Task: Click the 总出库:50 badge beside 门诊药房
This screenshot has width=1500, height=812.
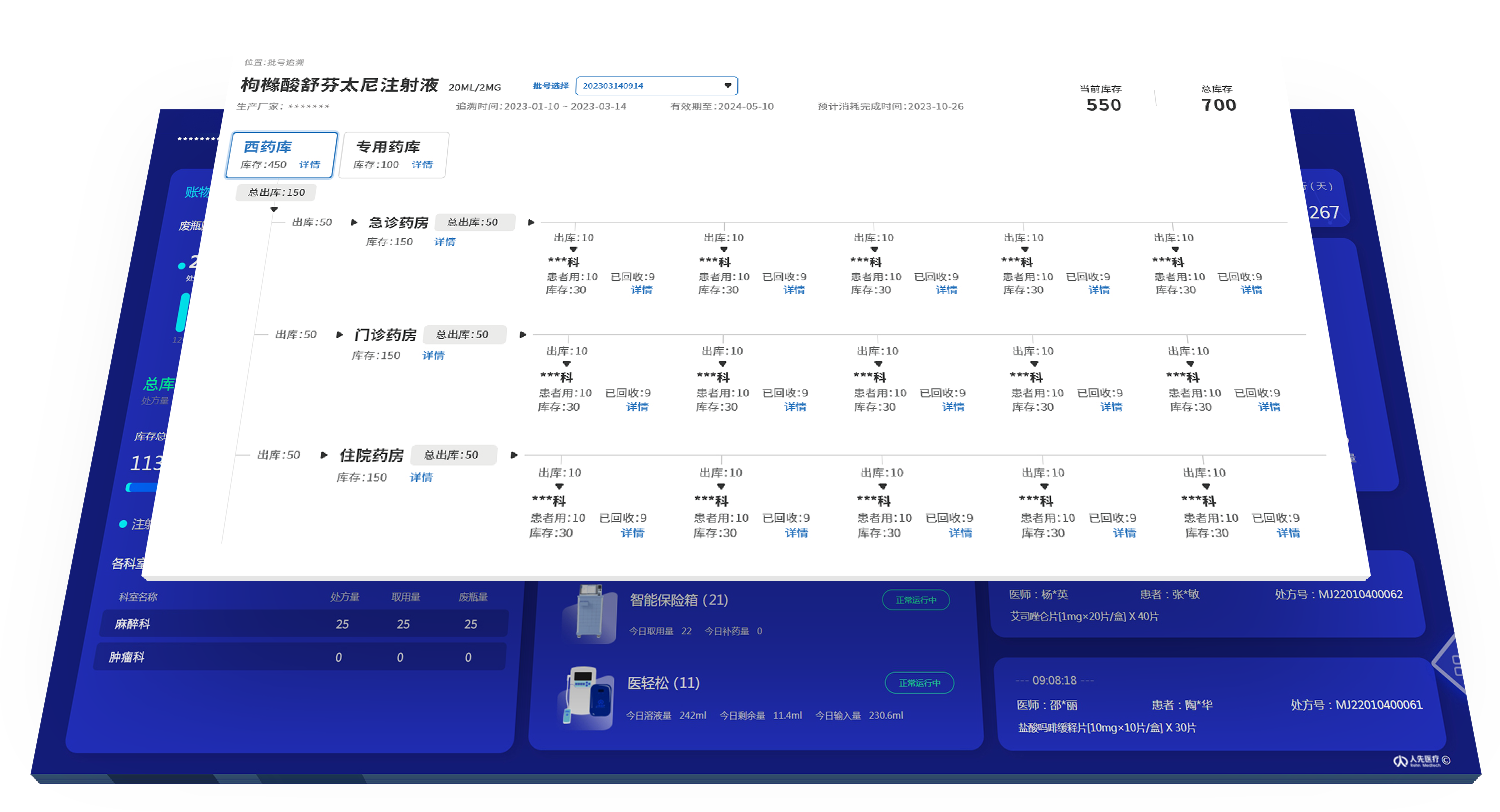Action: tap(464, 335)
